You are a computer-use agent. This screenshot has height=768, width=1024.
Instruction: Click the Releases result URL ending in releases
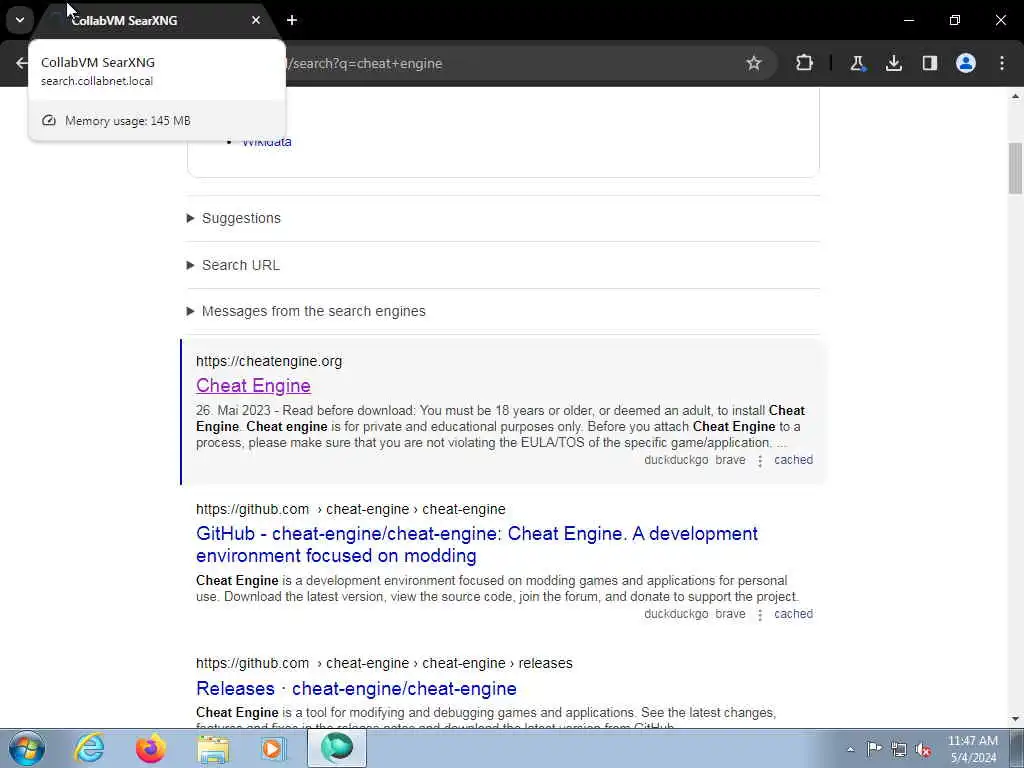(x=384, y=663)
